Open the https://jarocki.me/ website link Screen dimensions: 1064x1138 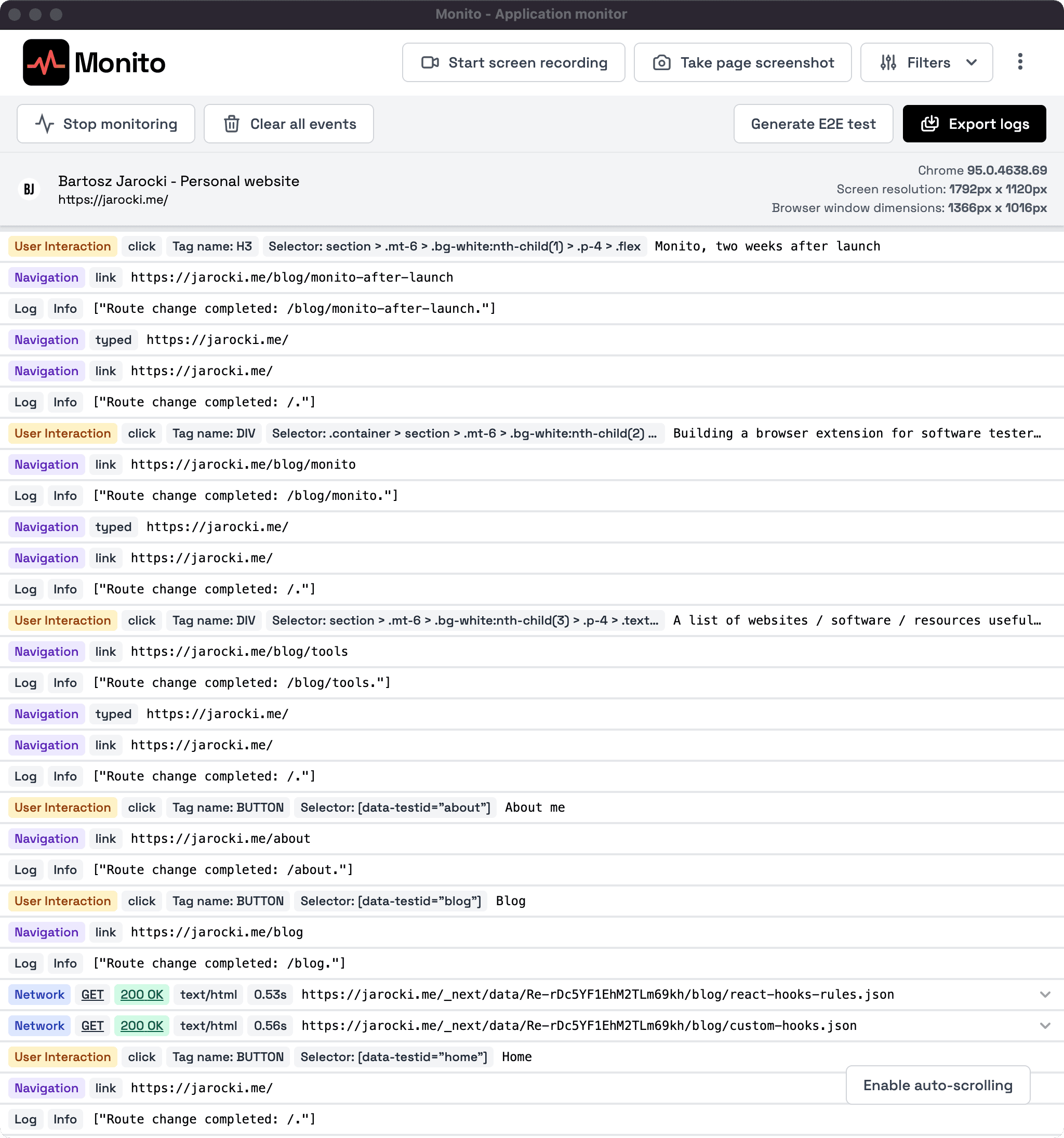pos(112,200)
